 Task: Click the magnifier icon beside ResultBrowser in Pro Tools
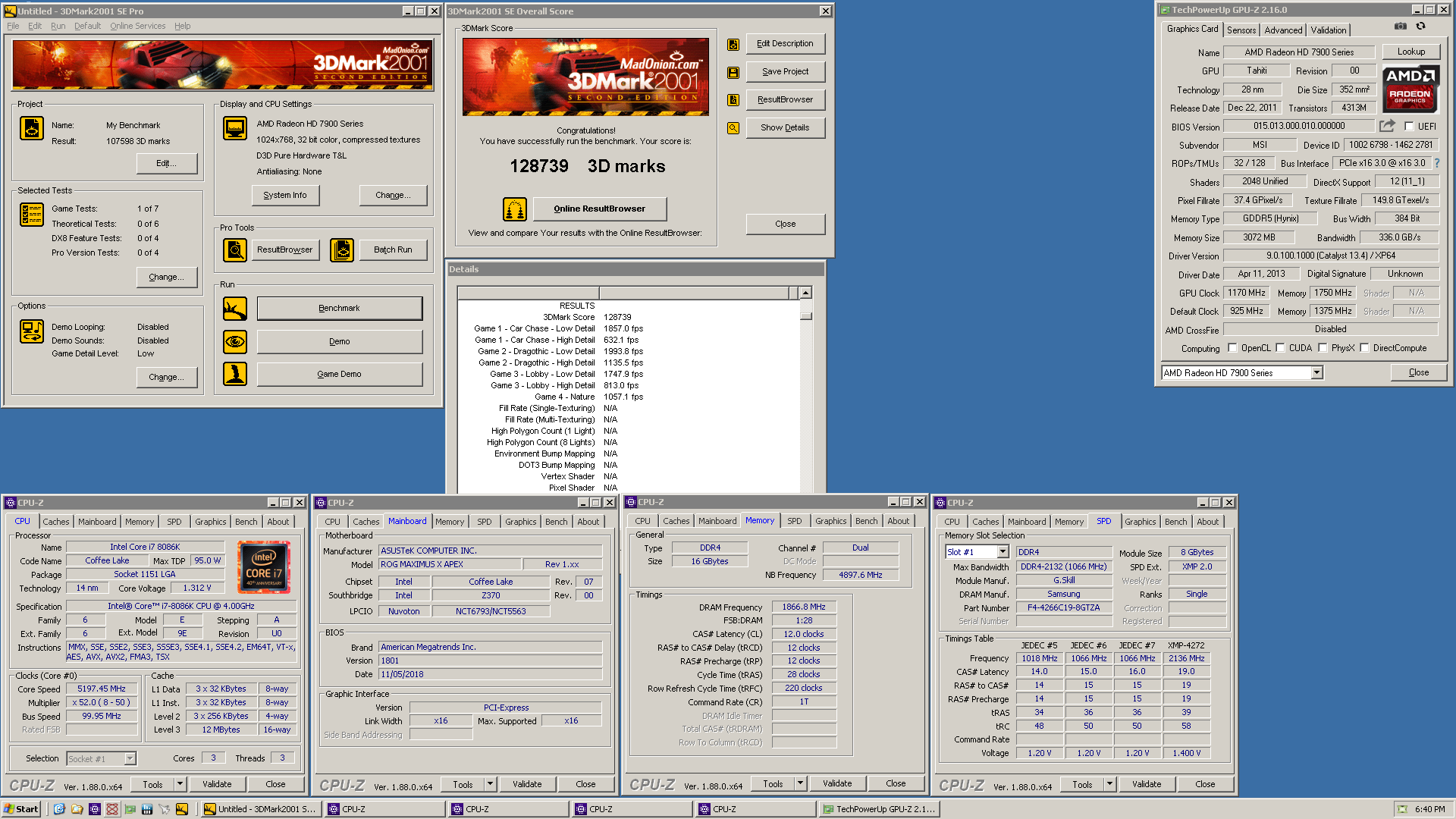pyautogui.click(x=235, y=249)
